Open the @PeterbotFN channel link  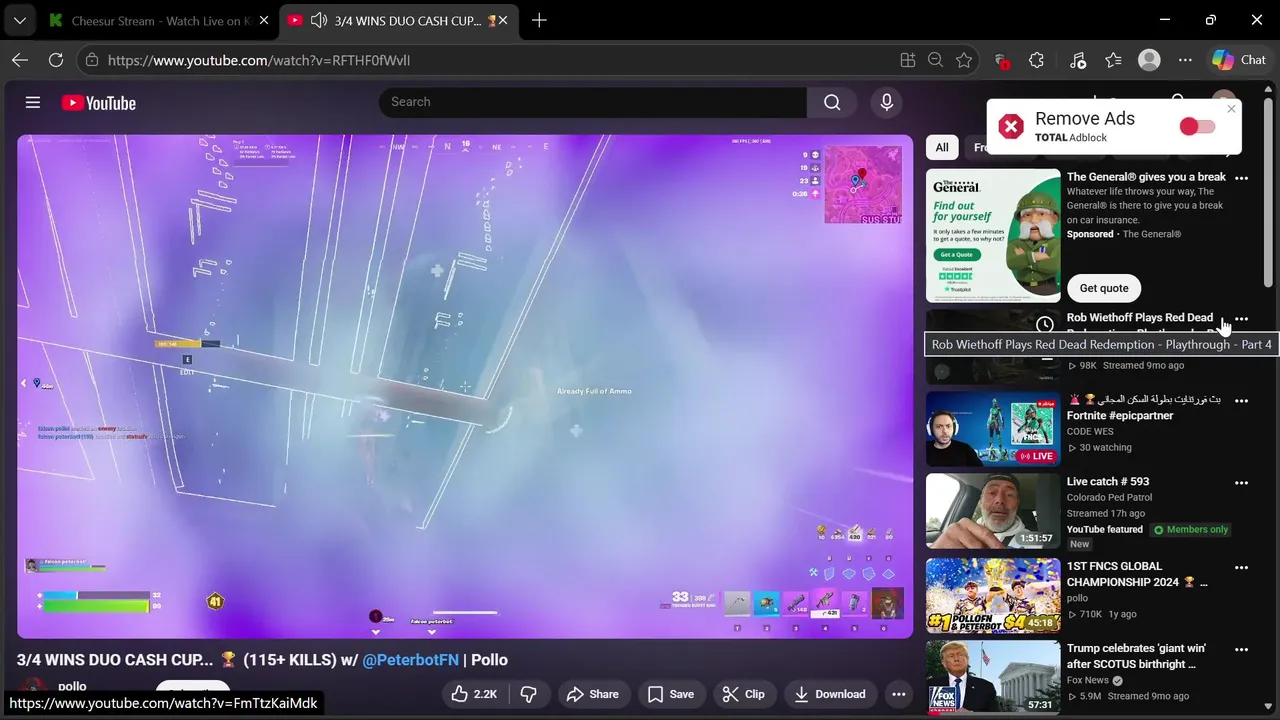pos(410,660)
